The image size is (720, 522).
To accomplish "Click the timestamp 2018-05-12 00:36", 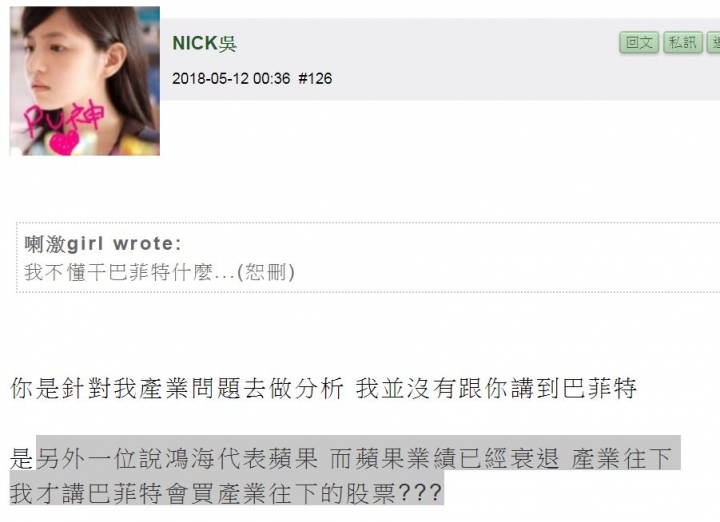I will click(x=231, y=79).
